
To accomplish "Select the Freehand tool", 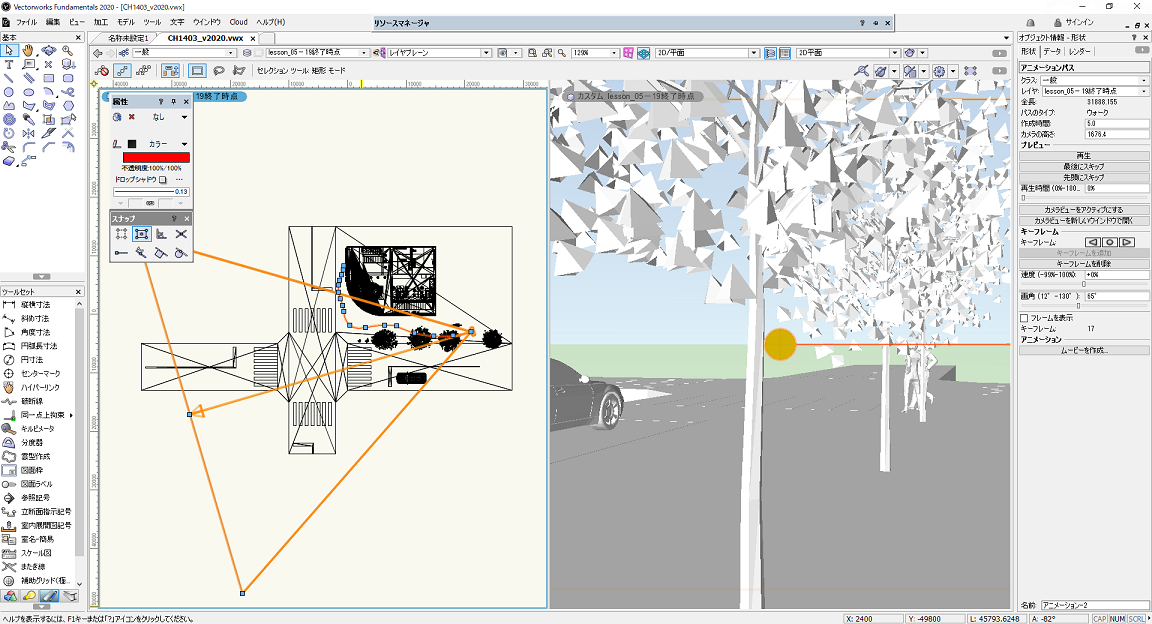I will pyautogui.click(x=68, y=92).
